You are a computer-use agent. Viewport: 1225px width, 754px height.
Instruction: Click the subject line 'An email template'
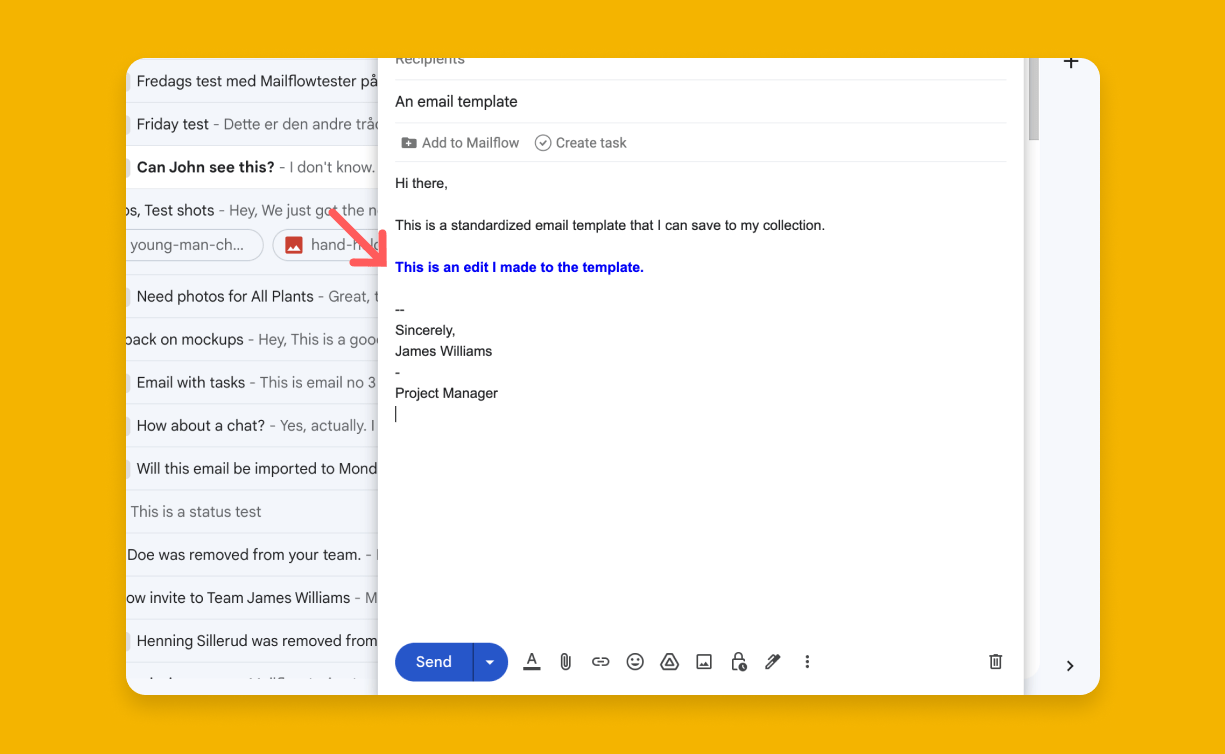[456, 101]
